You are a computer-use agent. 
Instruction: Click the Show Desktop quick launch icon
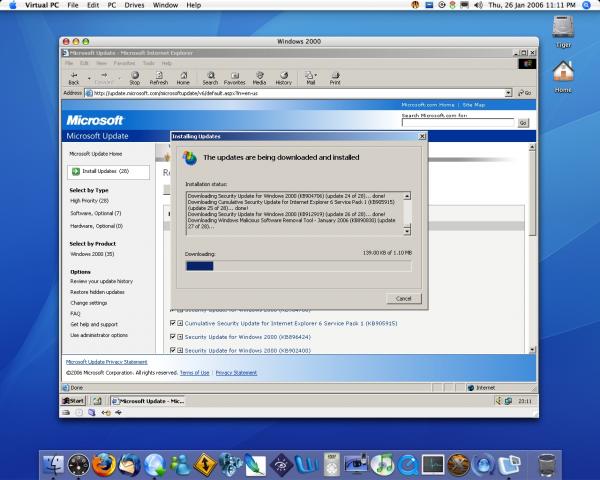click(x=97, y=401)
